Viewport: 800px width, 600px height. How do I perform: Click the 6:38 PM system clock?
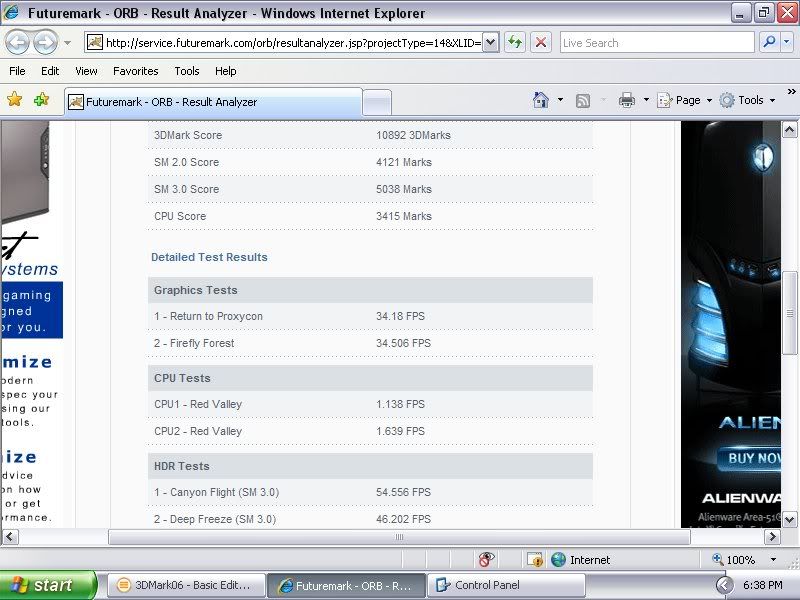pos(763,585)
